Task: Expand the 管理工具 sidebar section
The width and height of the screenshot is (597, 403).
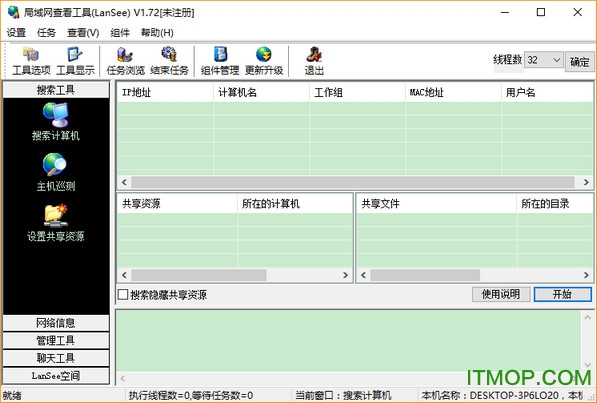Action: 56,341
